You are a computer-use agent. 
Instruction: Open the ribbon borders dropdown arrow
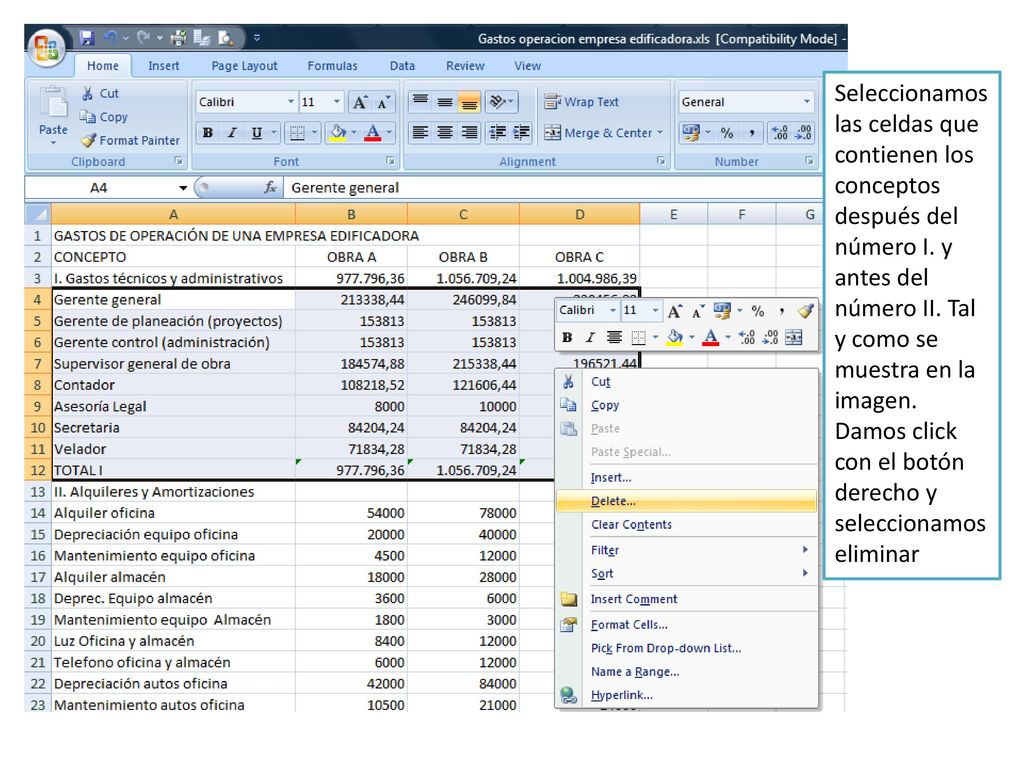pyautogui.click(x=314, y=133)
